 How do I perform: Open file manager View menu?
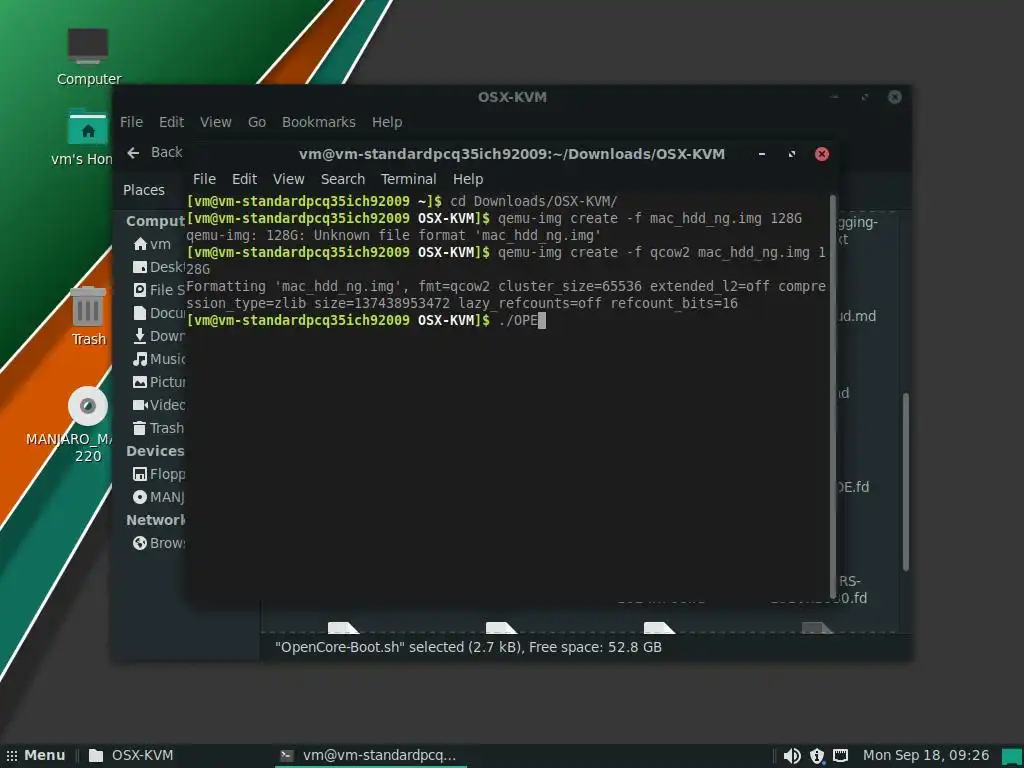pos(216,122)
